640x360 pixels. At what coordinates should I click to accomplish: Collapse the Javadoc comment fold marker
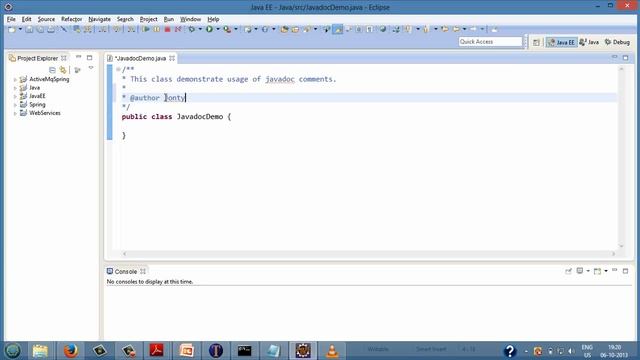[118, 69]
